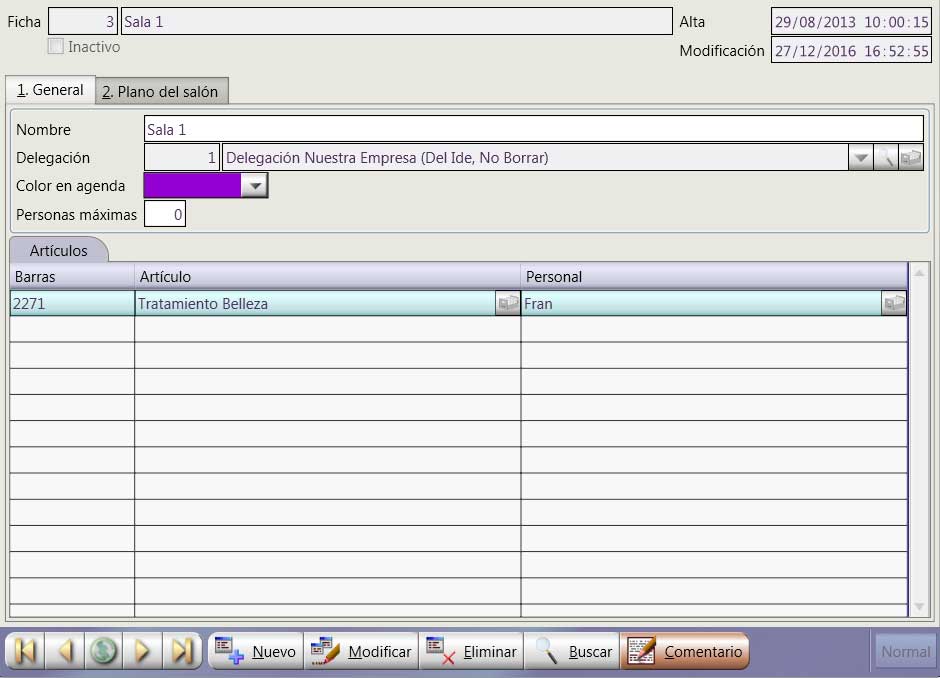Switch to 2. Plano del salón tab
Image resolution: width=940 pixels, height=678 pixels.
(x=161, y=92)
